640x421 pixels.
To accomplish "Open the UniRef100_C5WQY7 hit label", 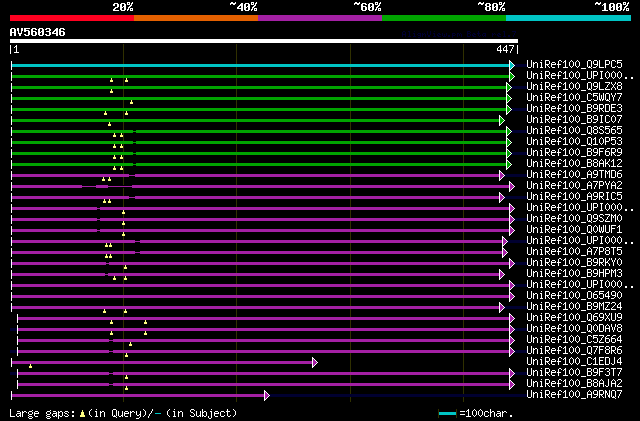I will coord(574,98).
